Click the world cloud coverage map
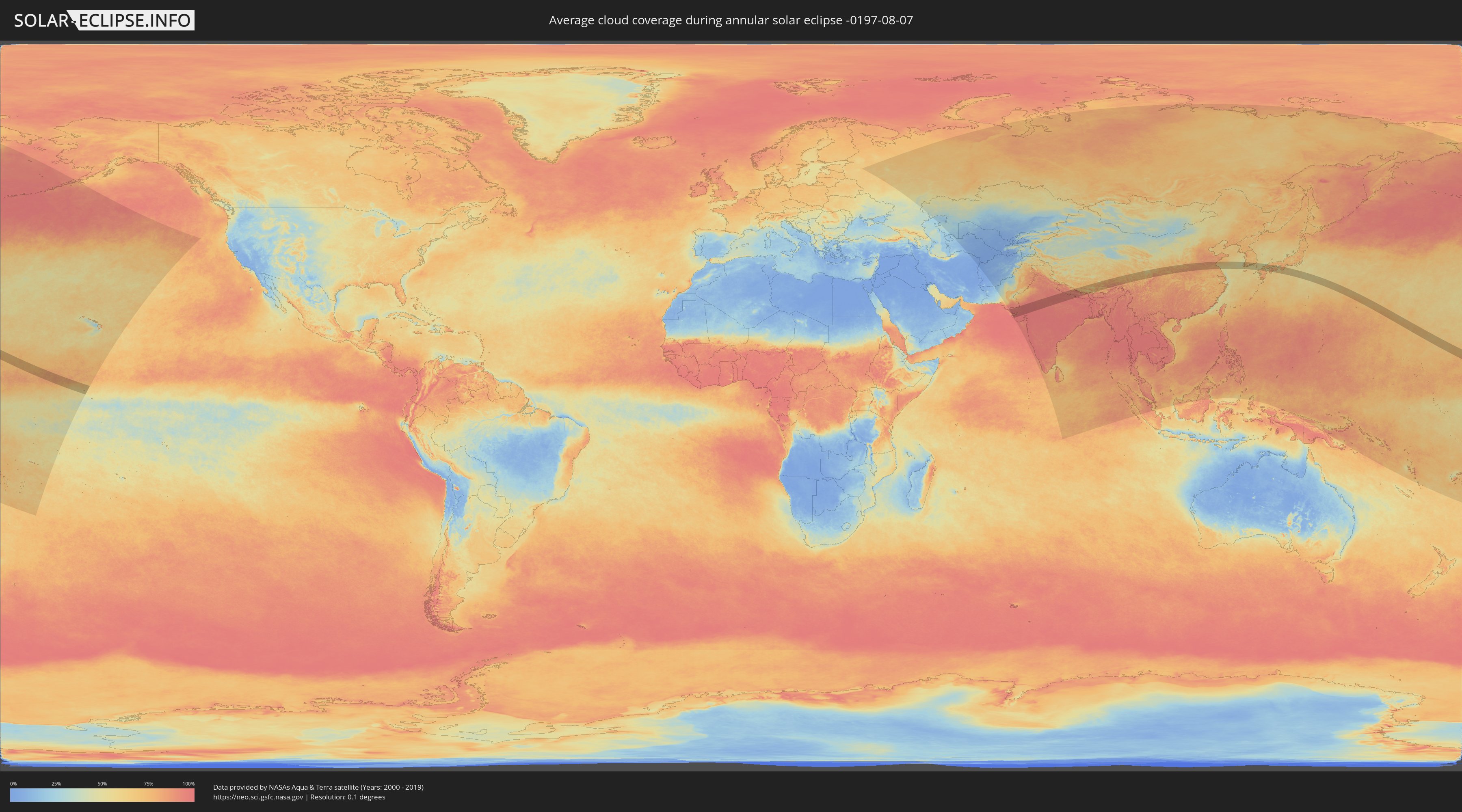Viewport: 1462px width, 812px height. coord(731,405)
